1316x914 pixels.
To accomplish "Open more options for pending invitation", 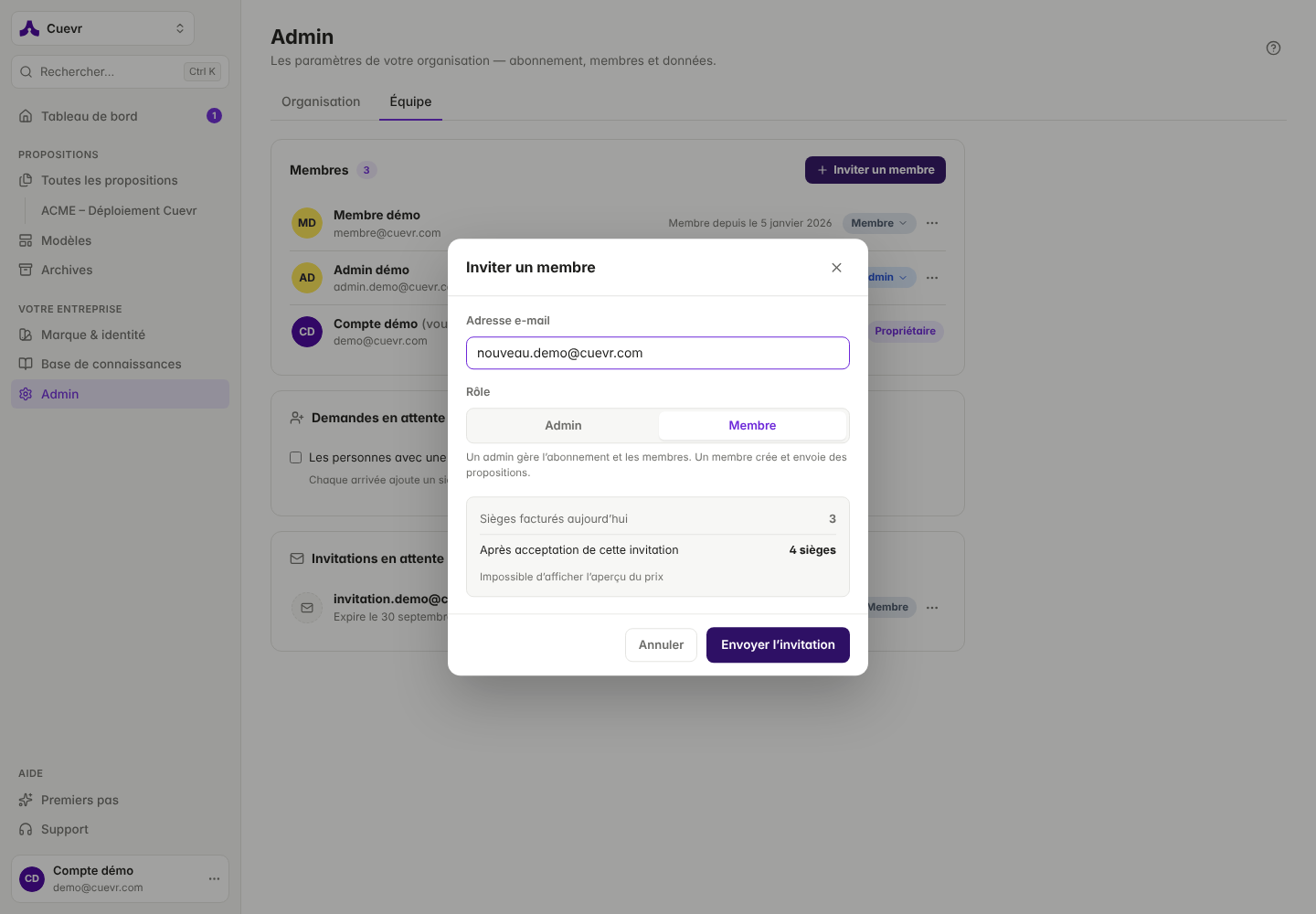I will pyautogui.click(x=932, y=608).
